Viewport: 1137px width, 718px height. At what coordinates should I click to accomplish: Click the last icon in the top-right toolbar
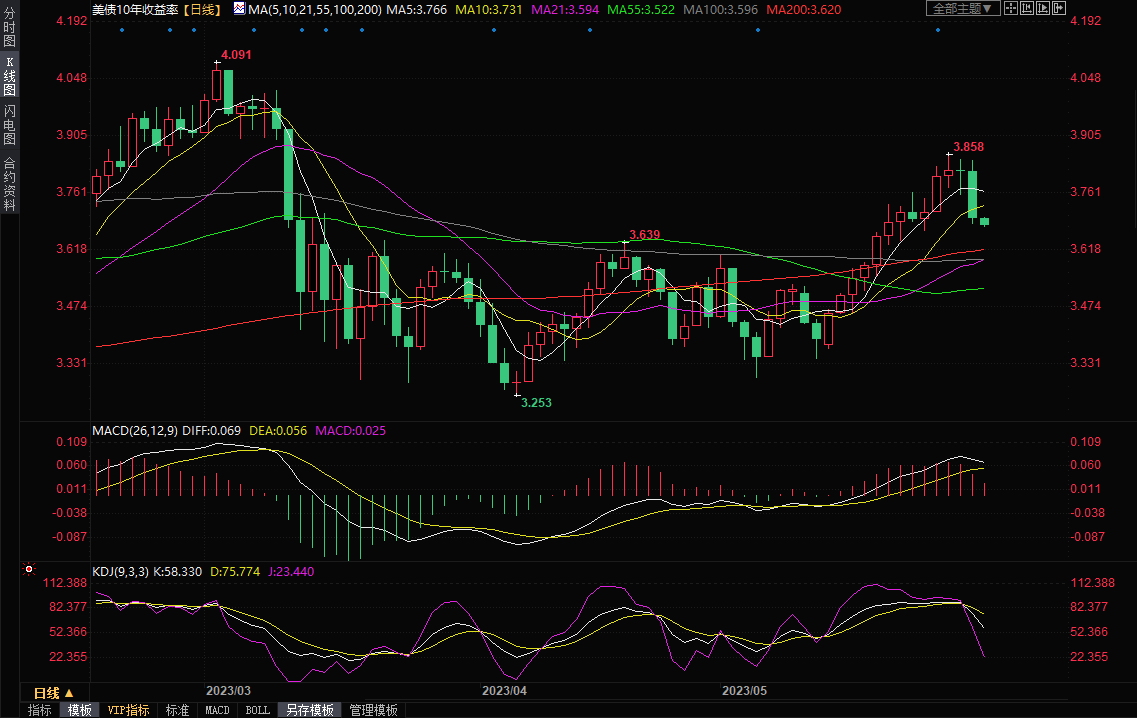[x=1059, y=9]
